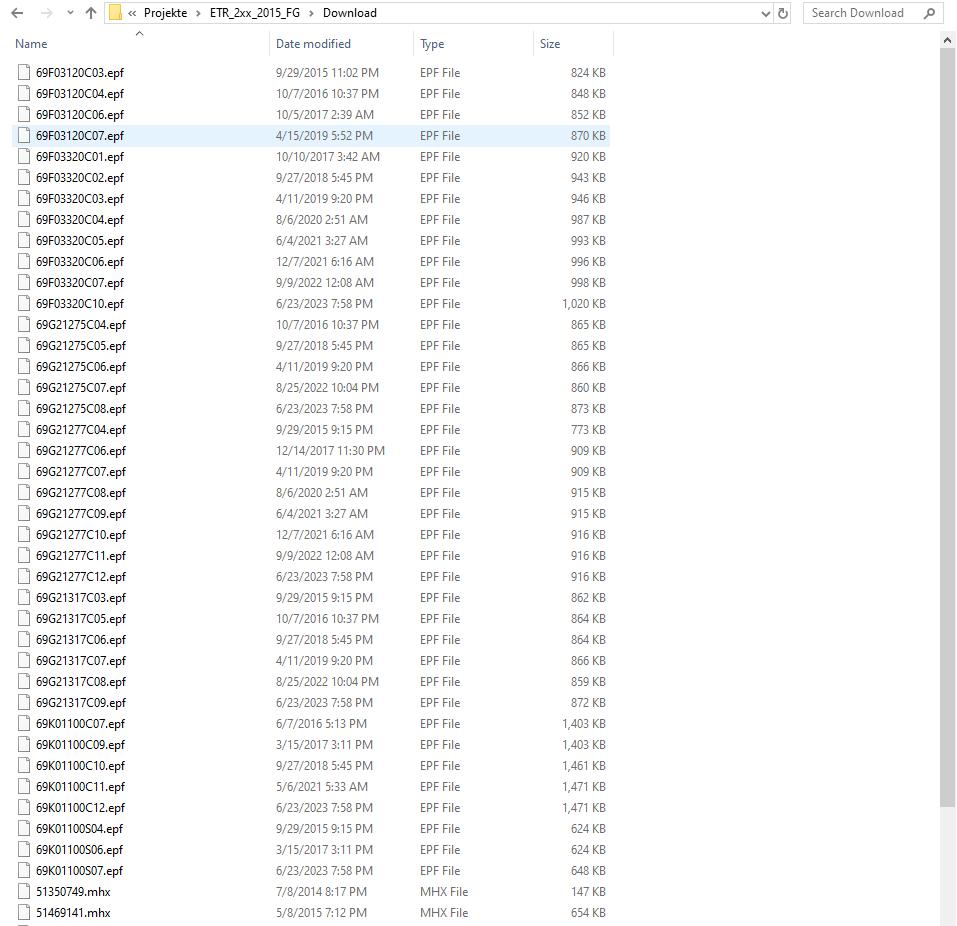This screenshot has width=957, height=926.
Task: Open address bar history dropdown
Action: point(765,13)
